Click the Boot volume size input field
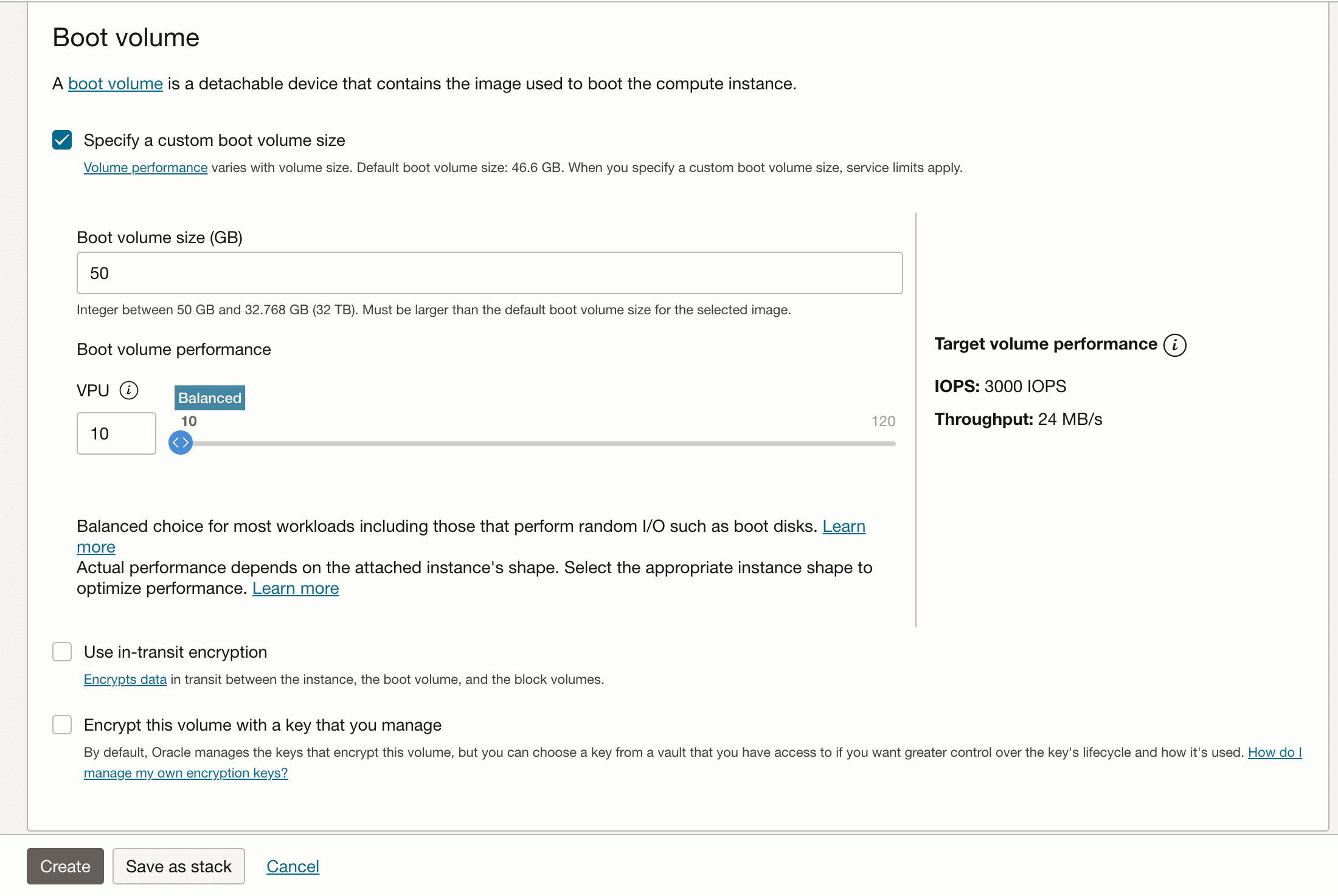 pyautogui.click(x=489, y=272)
